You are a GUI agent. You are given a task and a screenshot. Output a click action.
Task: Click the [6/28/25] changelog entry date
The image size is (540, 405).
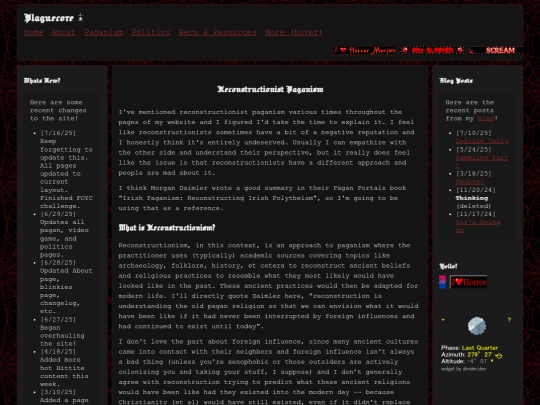tap(58, 262)
